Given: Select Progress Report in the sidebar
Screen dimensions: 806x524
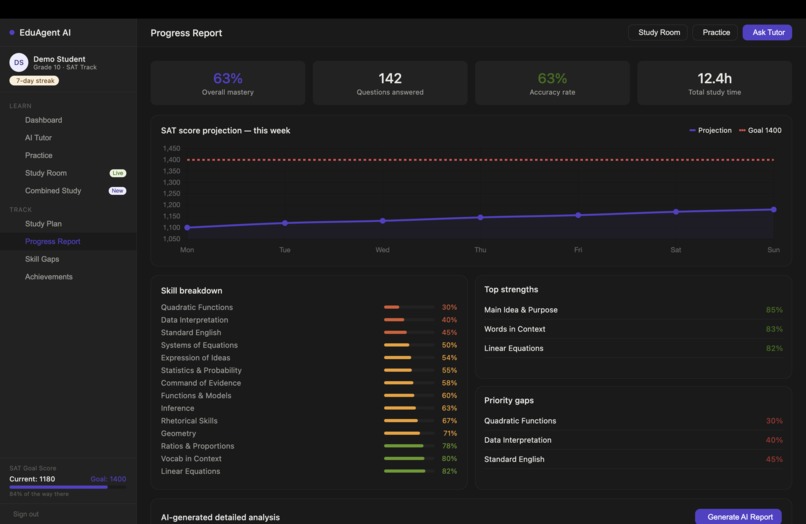Looking at the screenshot, I should [x=68, y=242].
